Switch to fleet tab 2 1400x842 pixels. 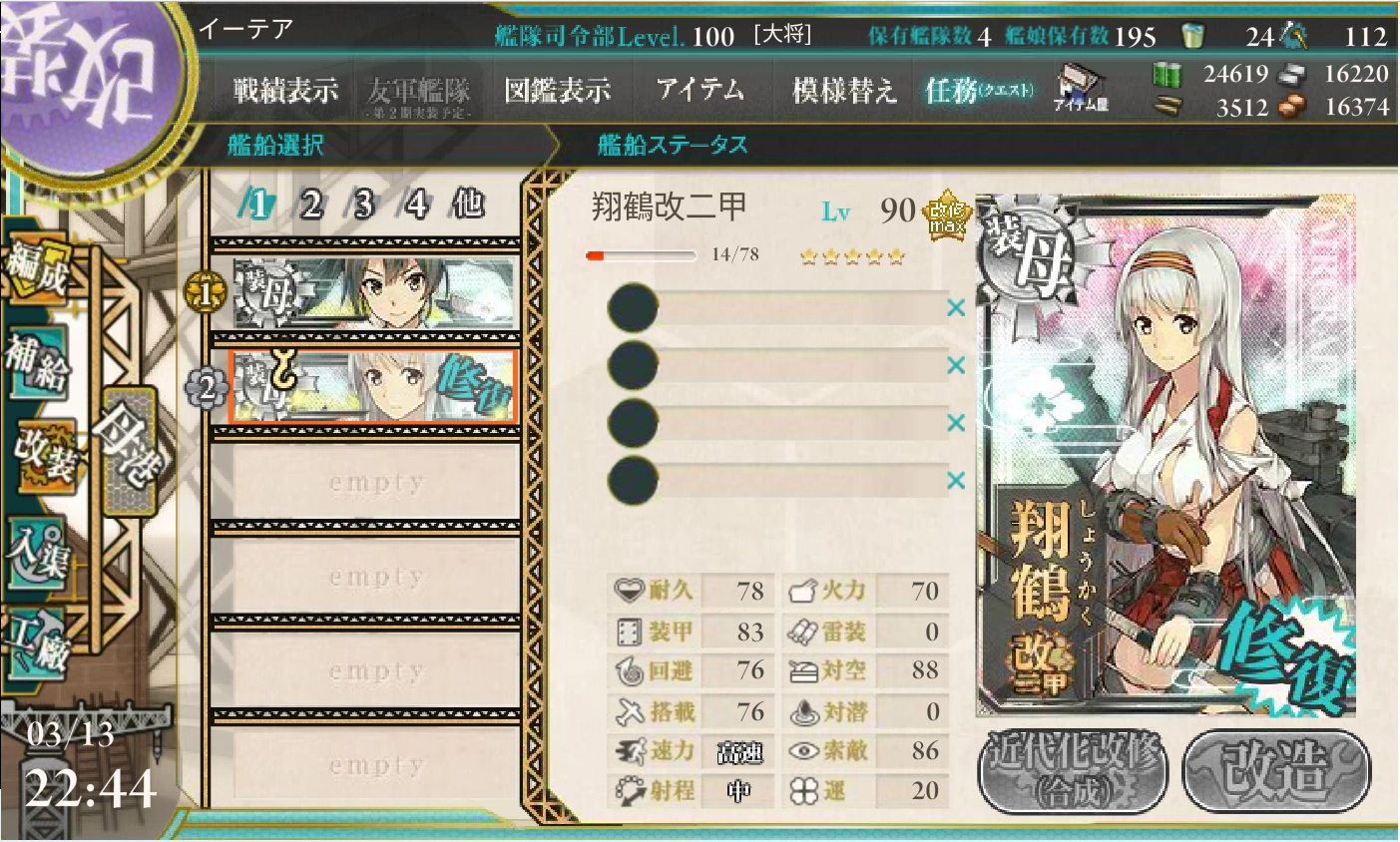(x=311, y=205)
